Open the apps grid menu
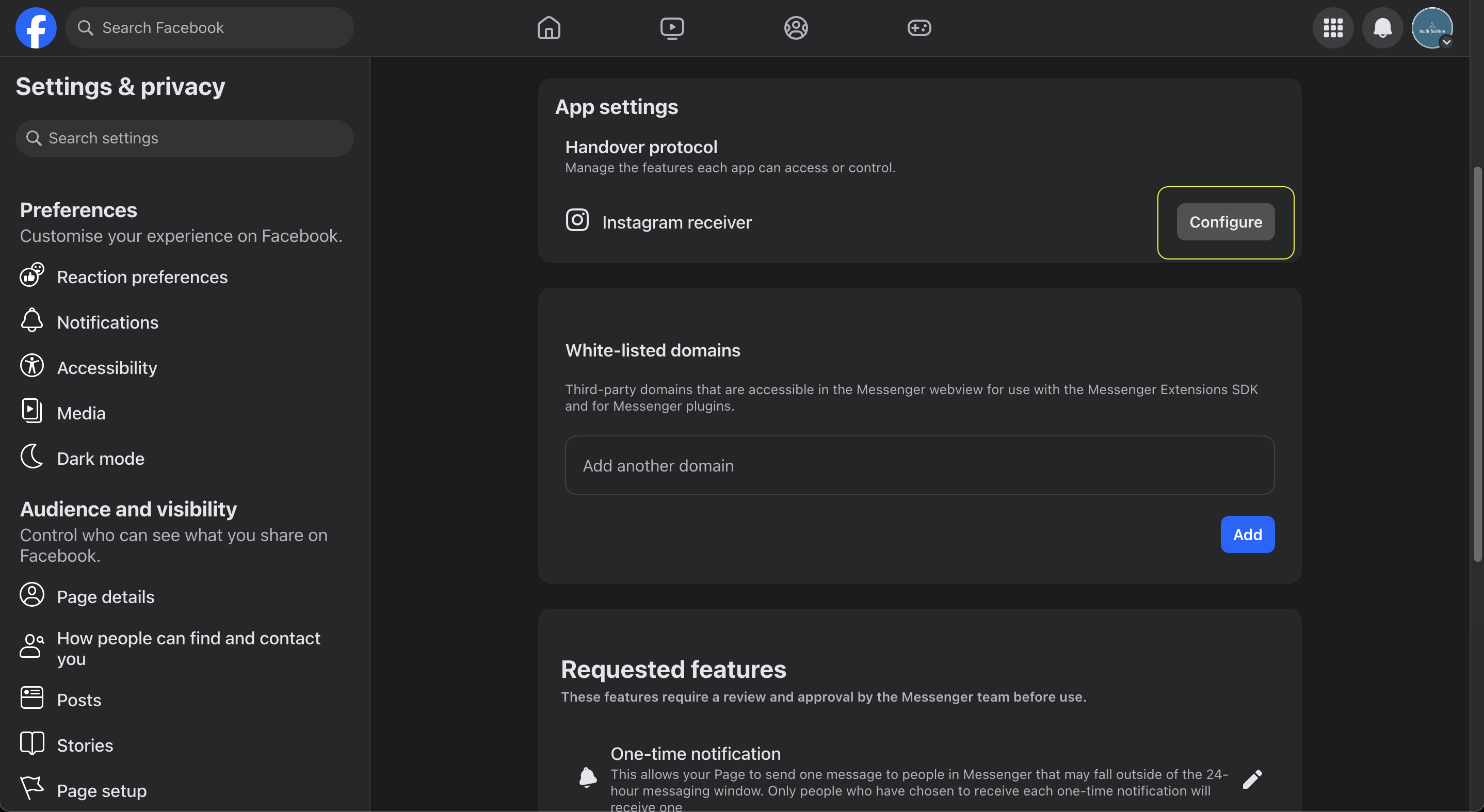 (x=1333, y=28)
